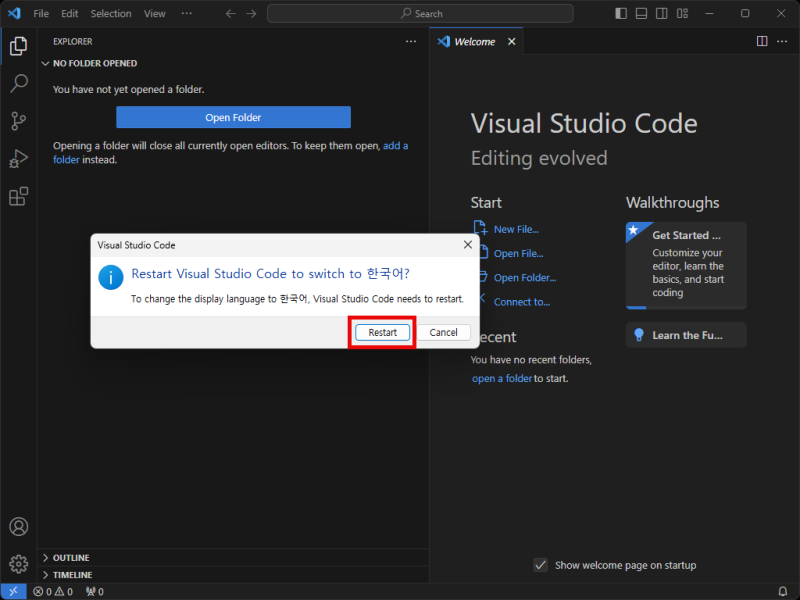
Task: Uncheck Show welcome page on startup
Action: point(541,565)
